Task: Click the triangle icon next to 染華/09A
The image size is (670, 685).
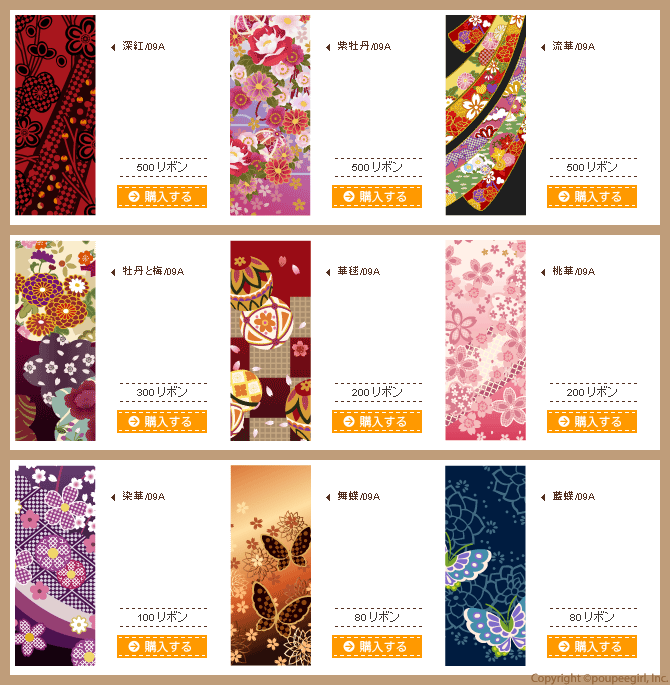Action: pyautogui.click(x=113, y=497)
